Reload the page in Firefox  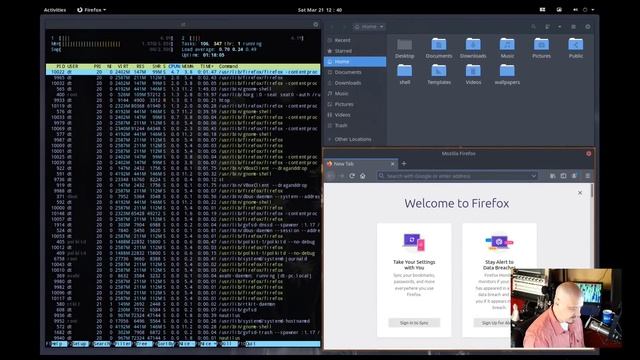pyautogui.click(x=352, y=176)
